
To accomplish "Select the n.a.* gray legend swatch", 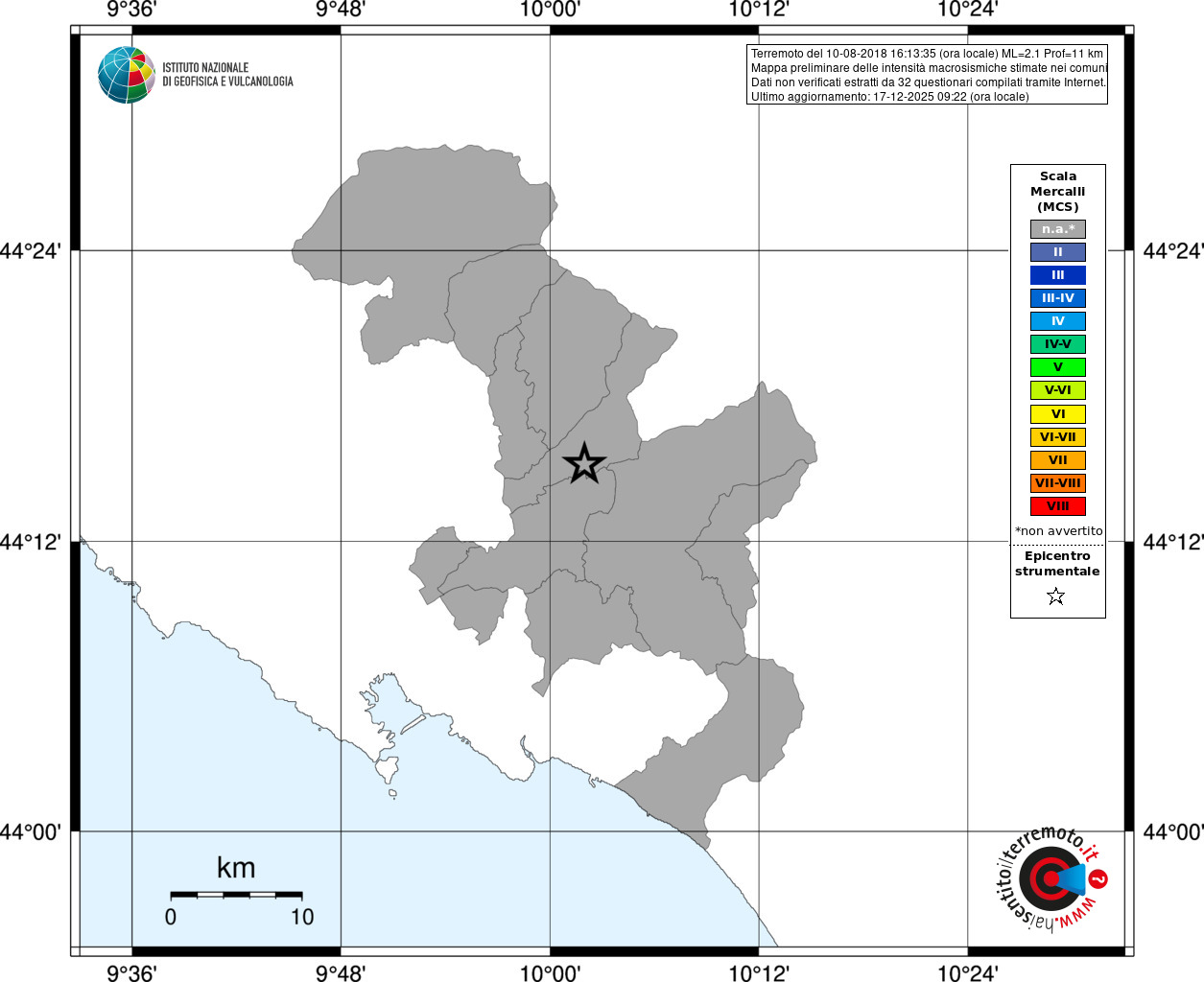I will coord(1058,229).
